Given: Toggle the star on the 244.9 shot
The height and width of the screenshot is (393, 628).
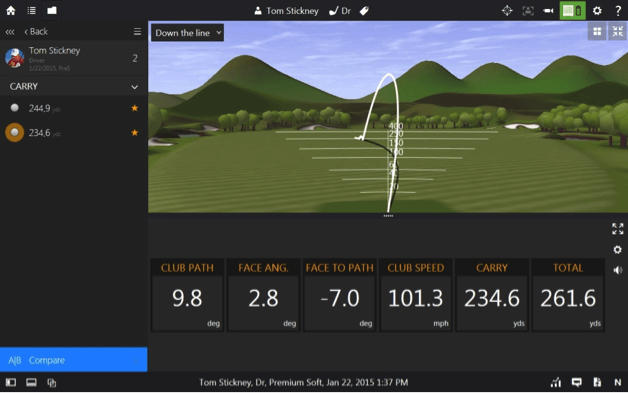Looking at the screenshot, I should (135, 108).
